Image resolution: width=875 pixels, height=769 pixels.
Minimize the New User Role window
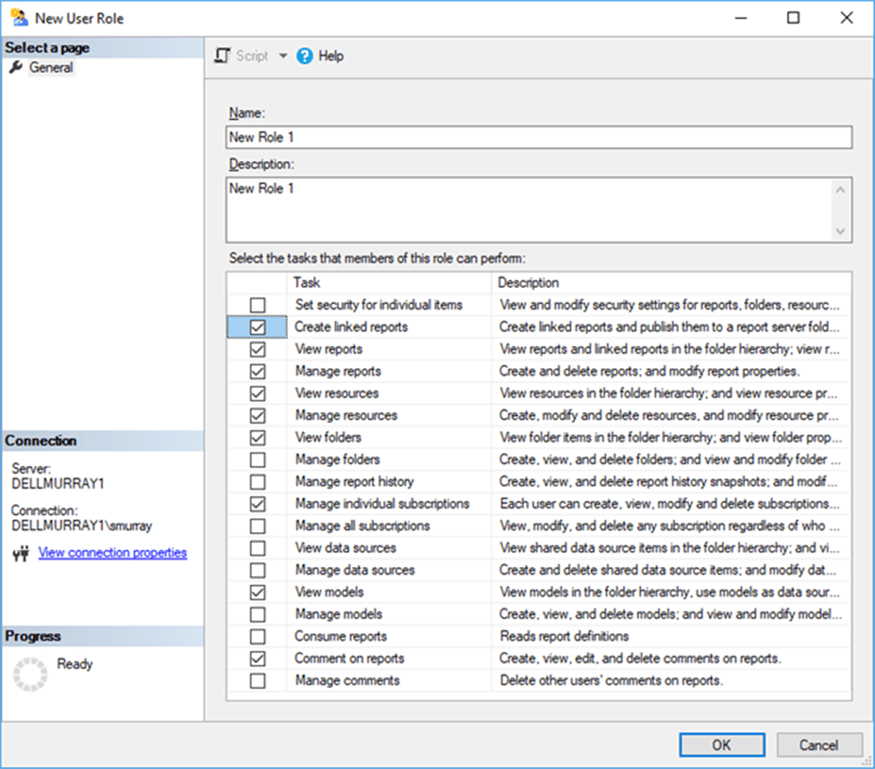click(x=741, y=18)
